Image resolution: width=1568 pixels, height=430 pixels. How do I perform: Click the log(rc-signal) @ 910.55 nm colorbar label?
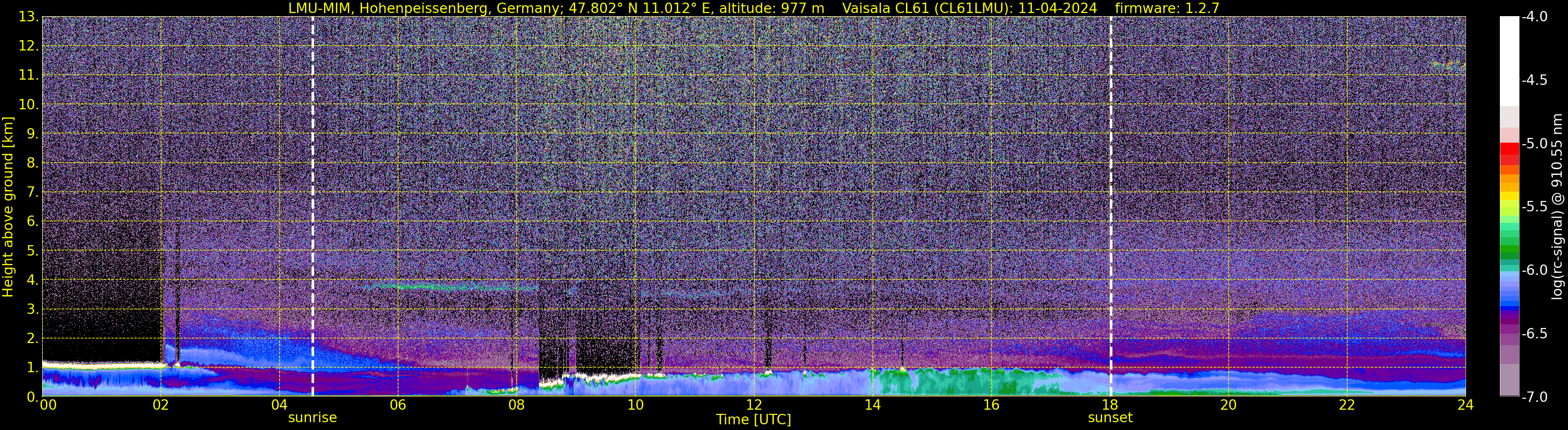click(1557, 207)
